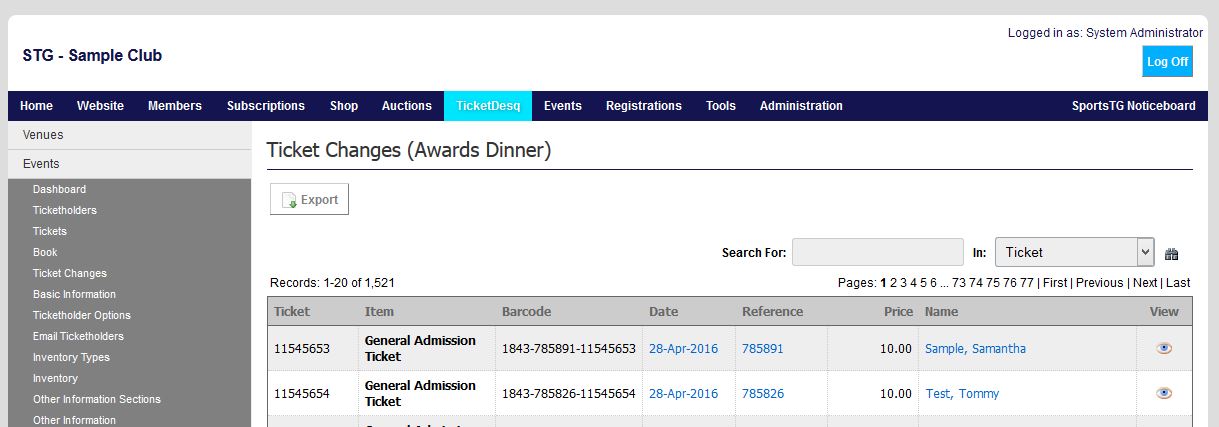Go to page 6

934,283
